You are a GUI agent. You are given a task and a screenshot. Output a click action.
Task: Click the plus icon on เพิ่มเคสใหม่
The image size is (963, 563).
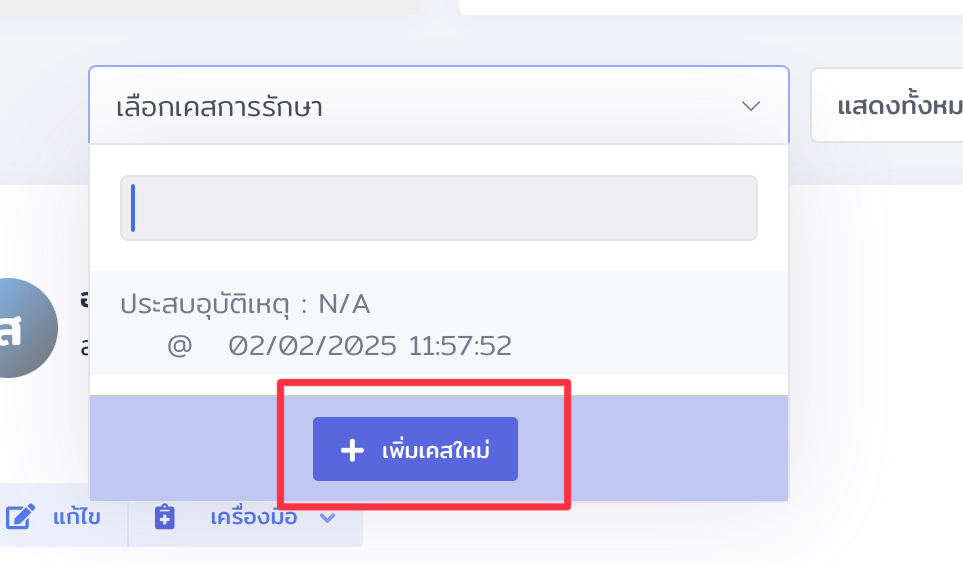[352, 450]
